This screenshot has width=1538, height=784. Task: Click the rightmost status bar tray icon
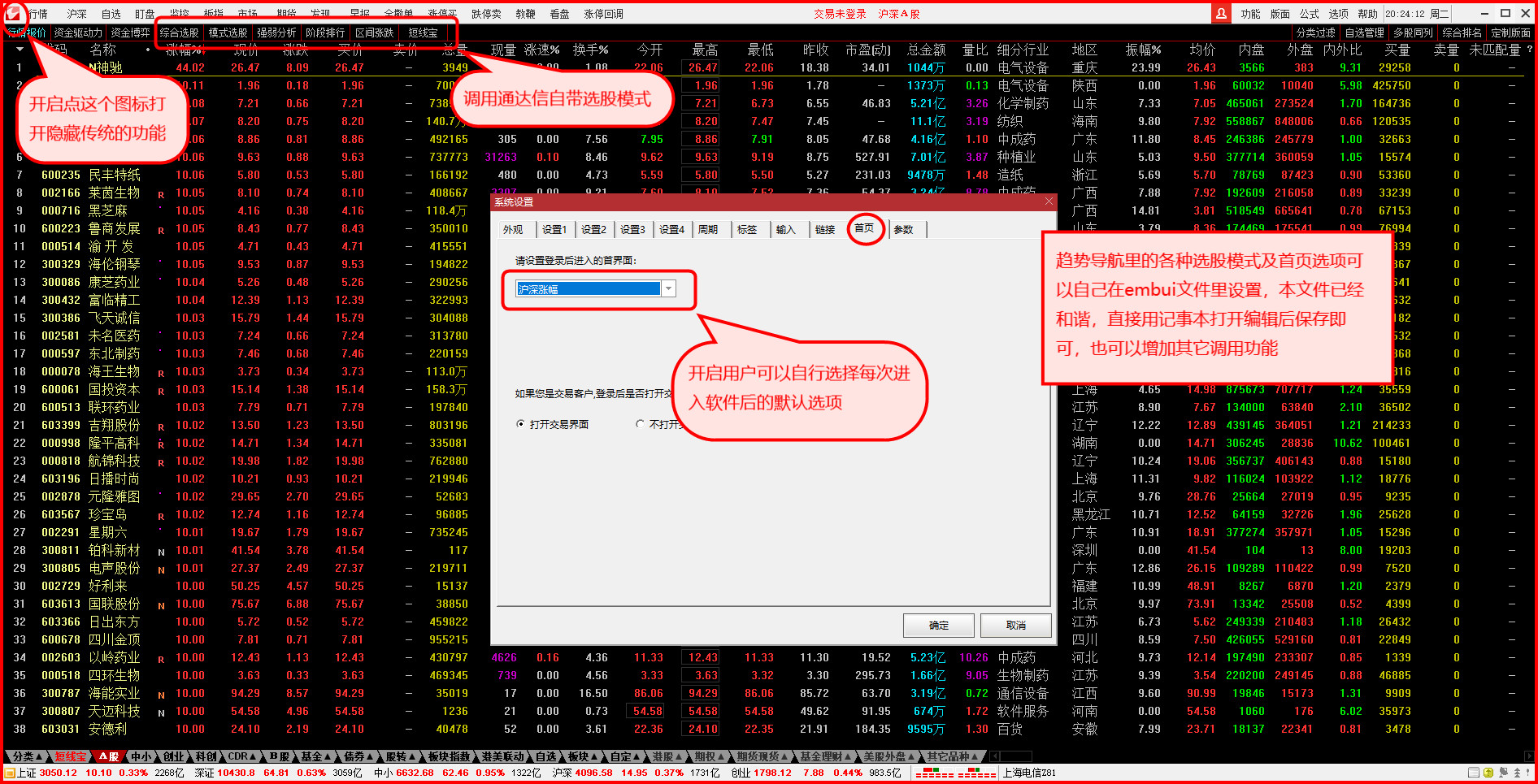click(x=1528, y=773)
